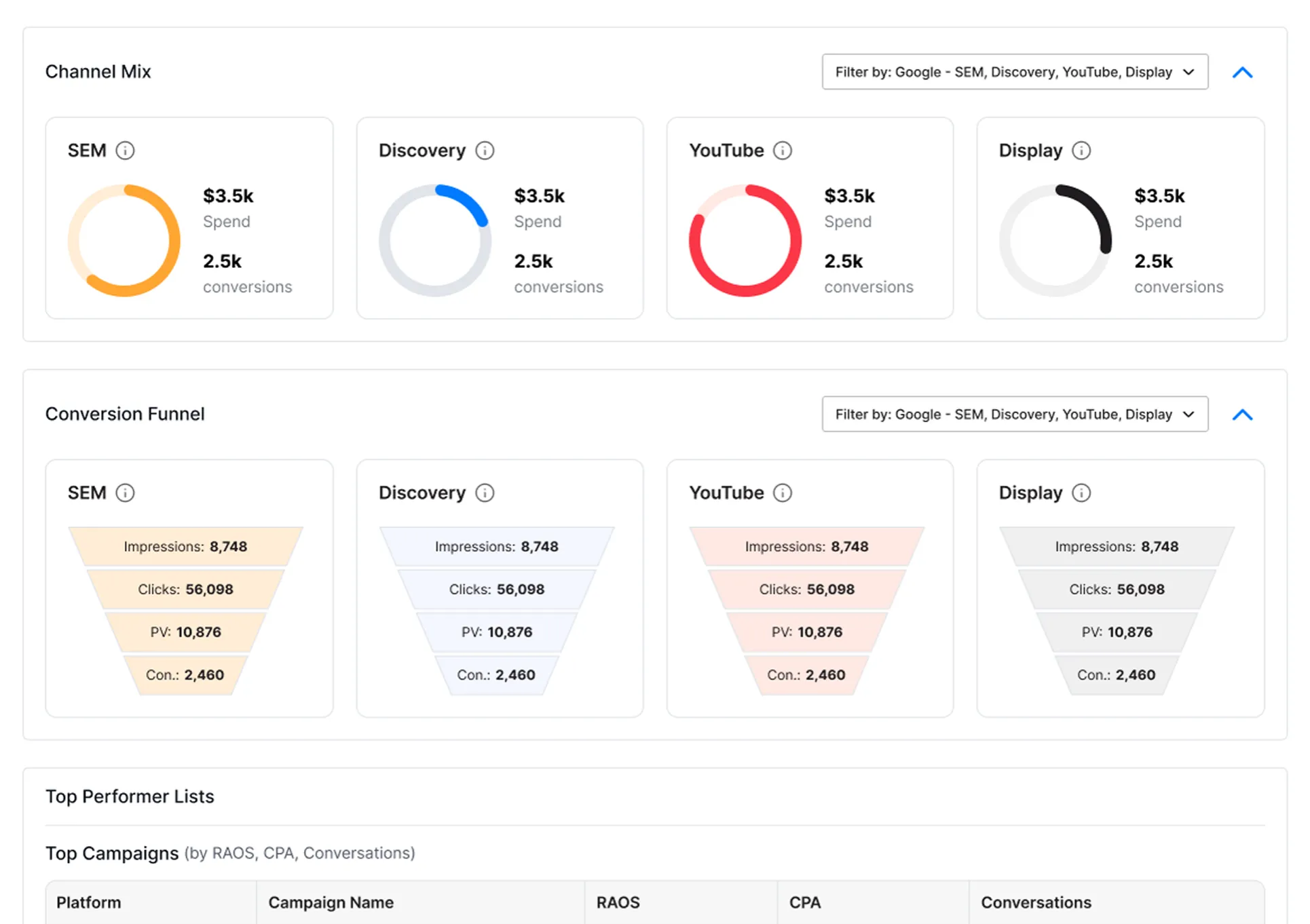The width and height of the screenshot is (1310, 924).
Task: Click the Campaign Name column header
Action: click(331, 902)
